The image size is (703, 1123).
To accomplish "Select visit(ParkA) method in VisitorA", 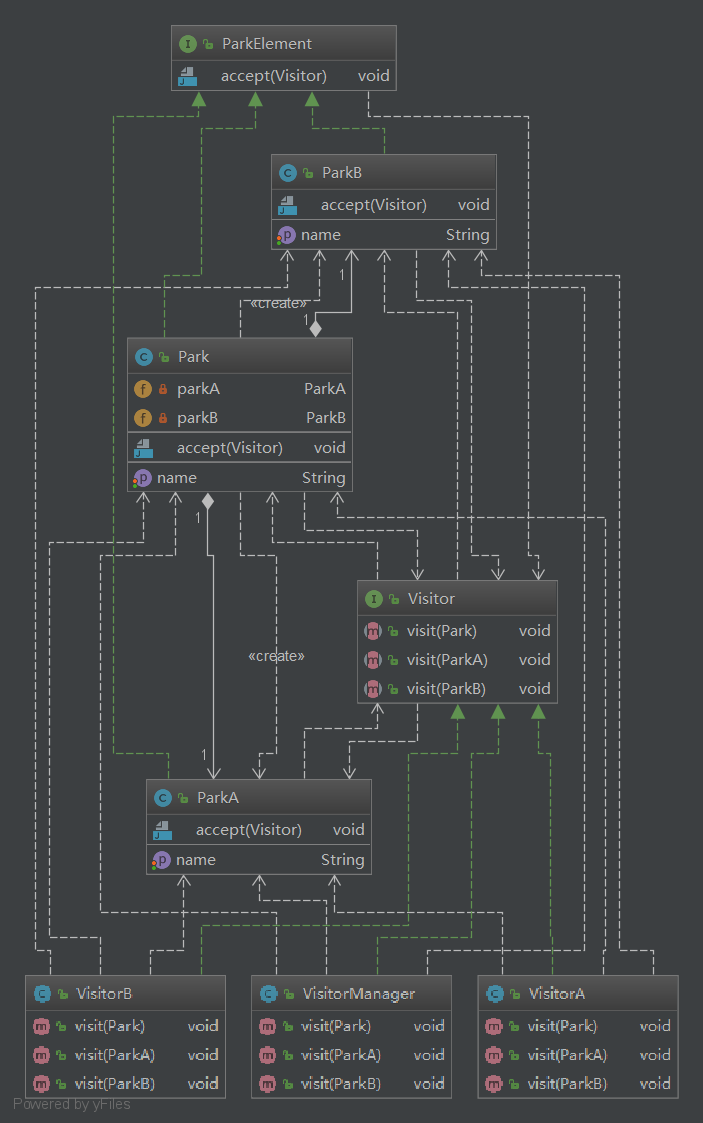I will [x=567, y=1055].
